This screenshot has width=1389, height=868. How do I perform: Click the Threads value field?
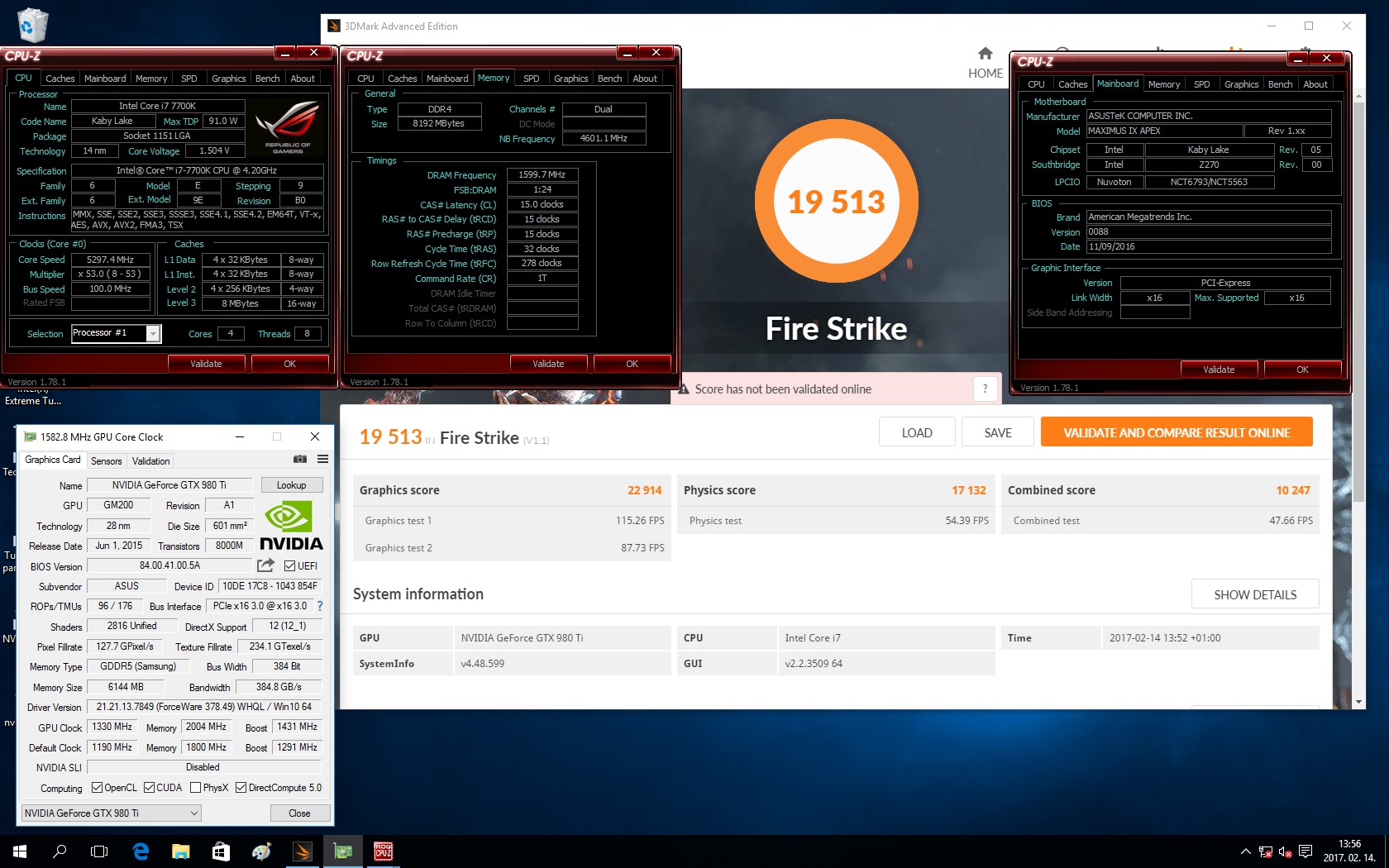pos(307,334)
